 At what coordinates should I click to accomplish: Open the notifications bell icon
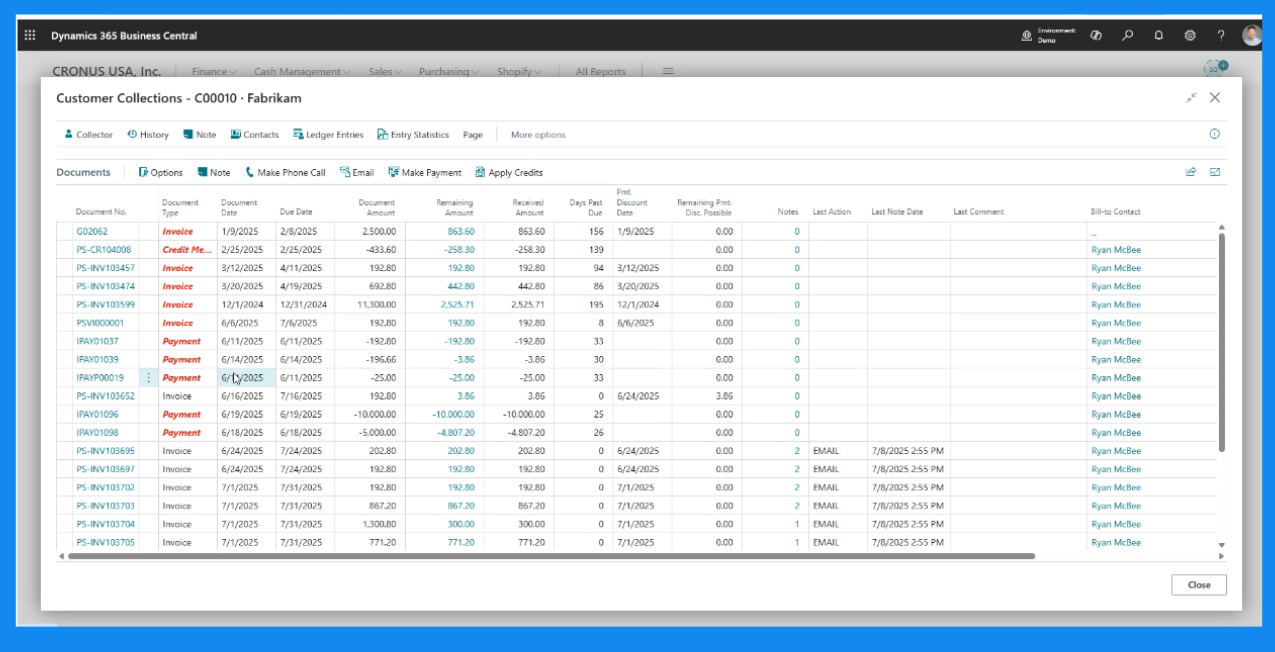(1159, 36)
